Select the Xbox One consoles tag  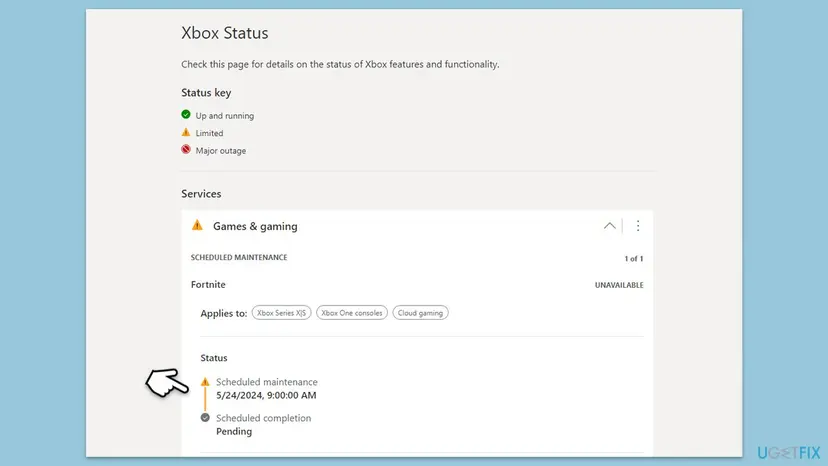(x=352, y=313)
